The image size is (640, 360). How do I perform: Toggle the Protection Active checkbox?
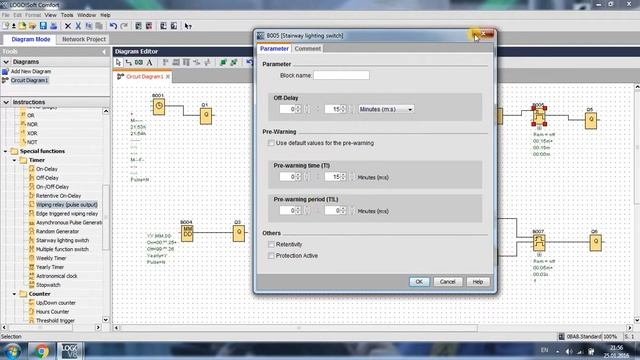271,256
